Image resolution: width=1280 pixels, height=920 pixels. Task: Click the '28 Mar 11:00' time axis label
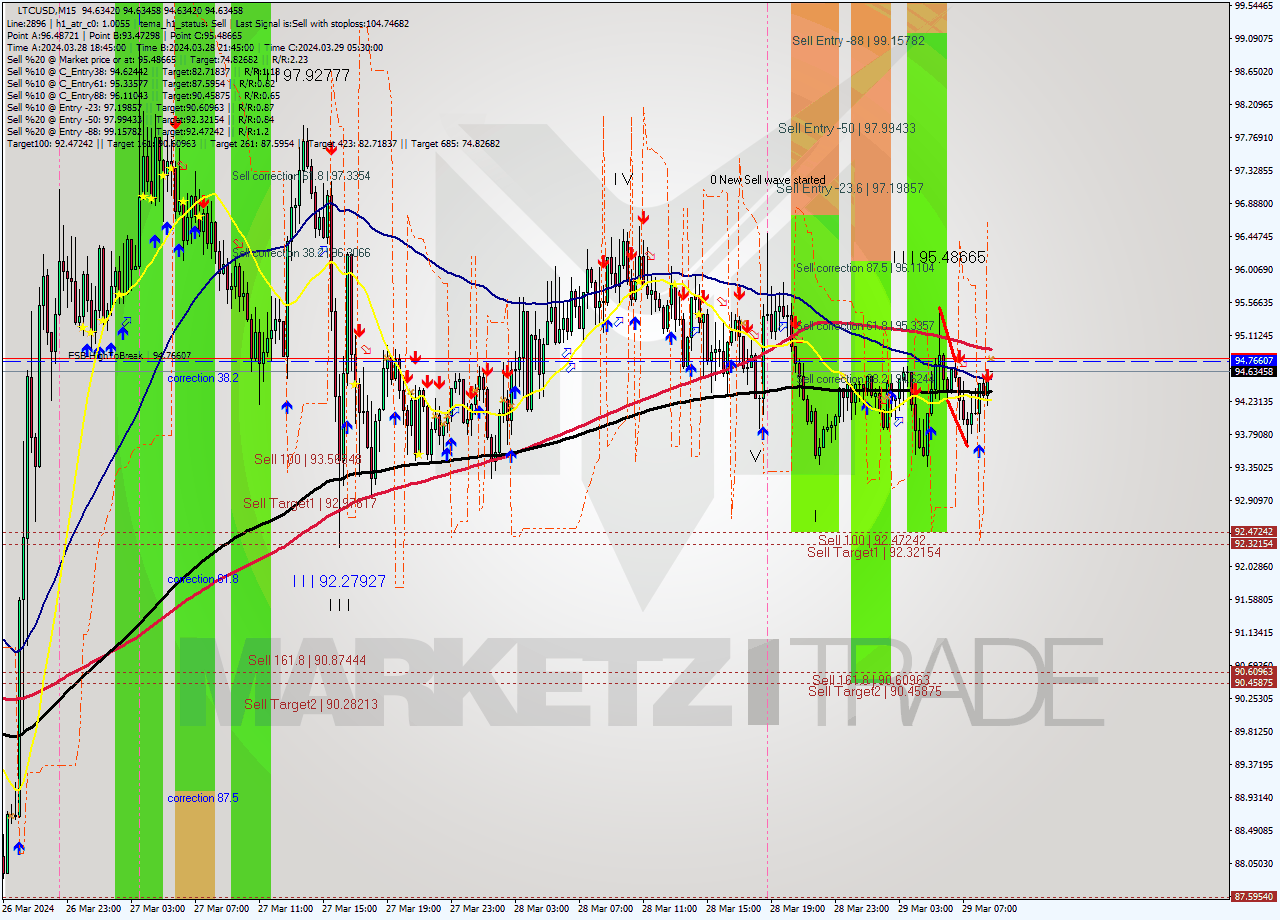click(669, 910)
